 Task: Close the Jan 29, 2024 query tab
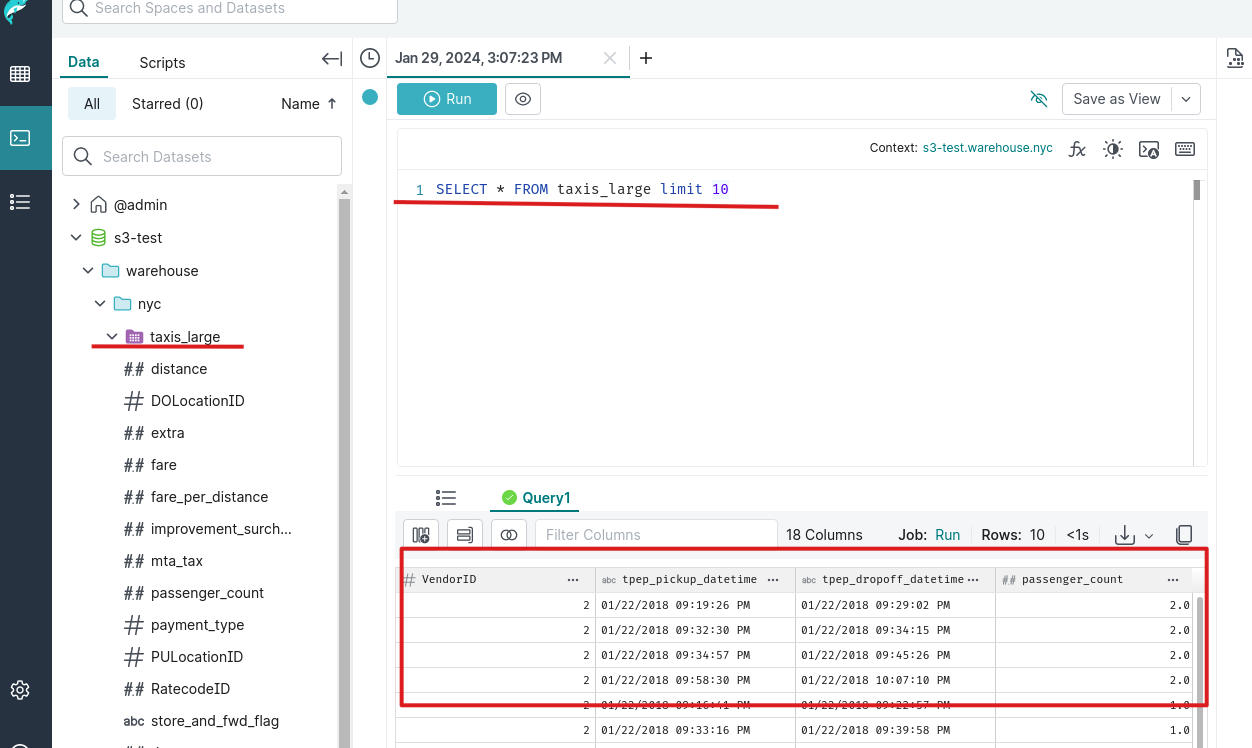point(610,58)
